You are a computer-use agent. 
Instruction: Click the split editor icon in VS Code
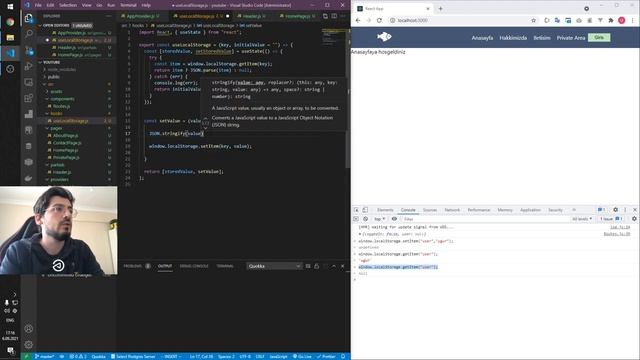tap(334, 16)
